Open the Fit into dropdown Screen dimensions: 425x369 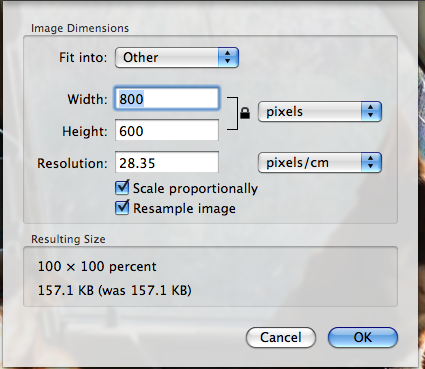point(177,57)
